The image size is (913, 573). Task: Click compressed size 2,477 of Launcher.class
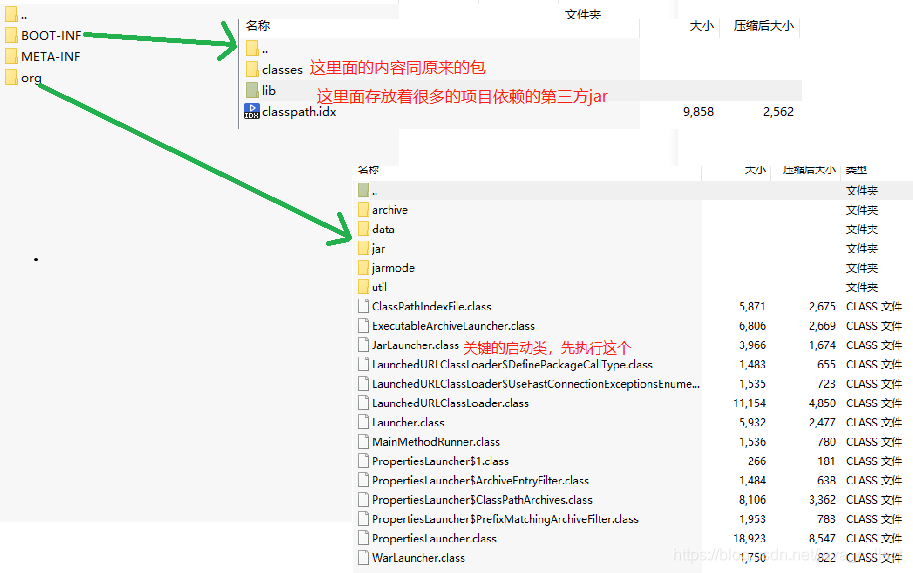click(x=822, y=422)
